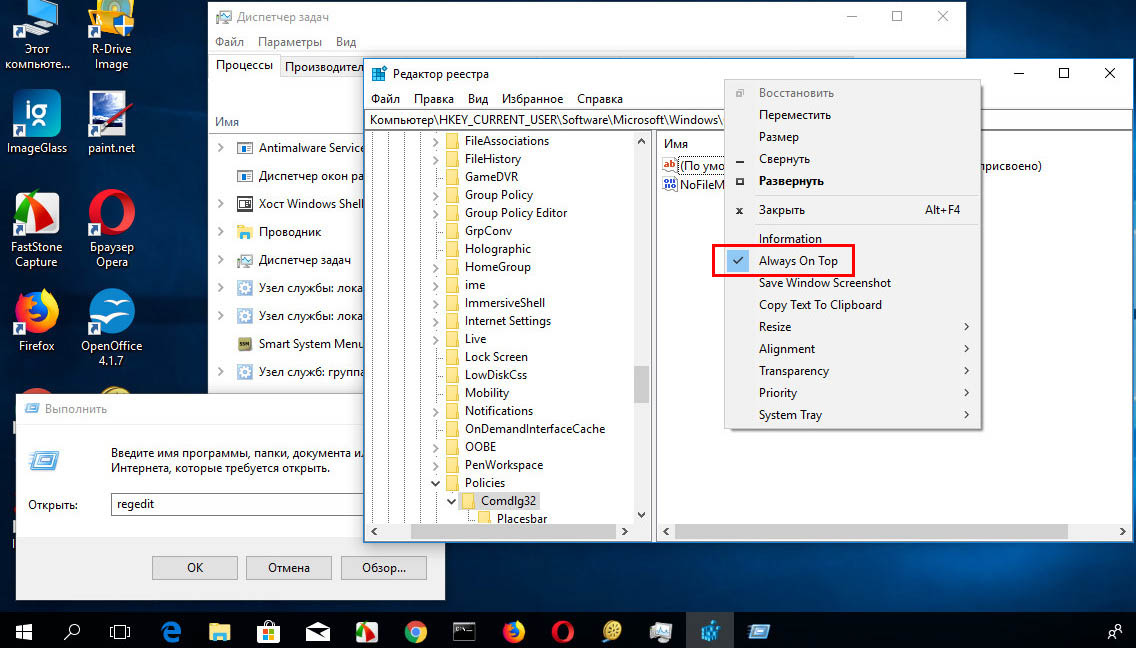1136x648 pixels.
Task: Open Microsoft Store from taskbar
Action: click(268, 631)
